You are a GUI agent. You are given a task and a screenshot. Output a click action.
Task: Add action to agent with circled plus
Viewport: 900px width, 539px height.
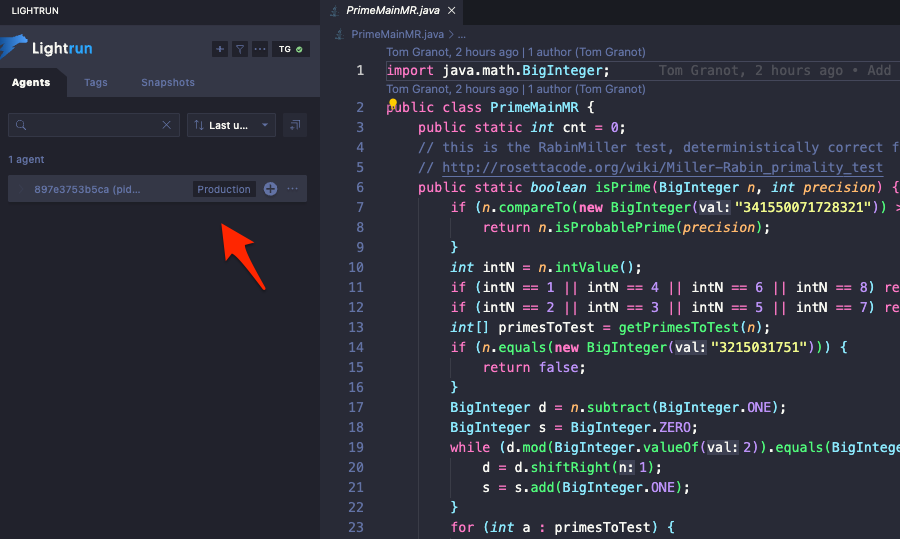270,189
